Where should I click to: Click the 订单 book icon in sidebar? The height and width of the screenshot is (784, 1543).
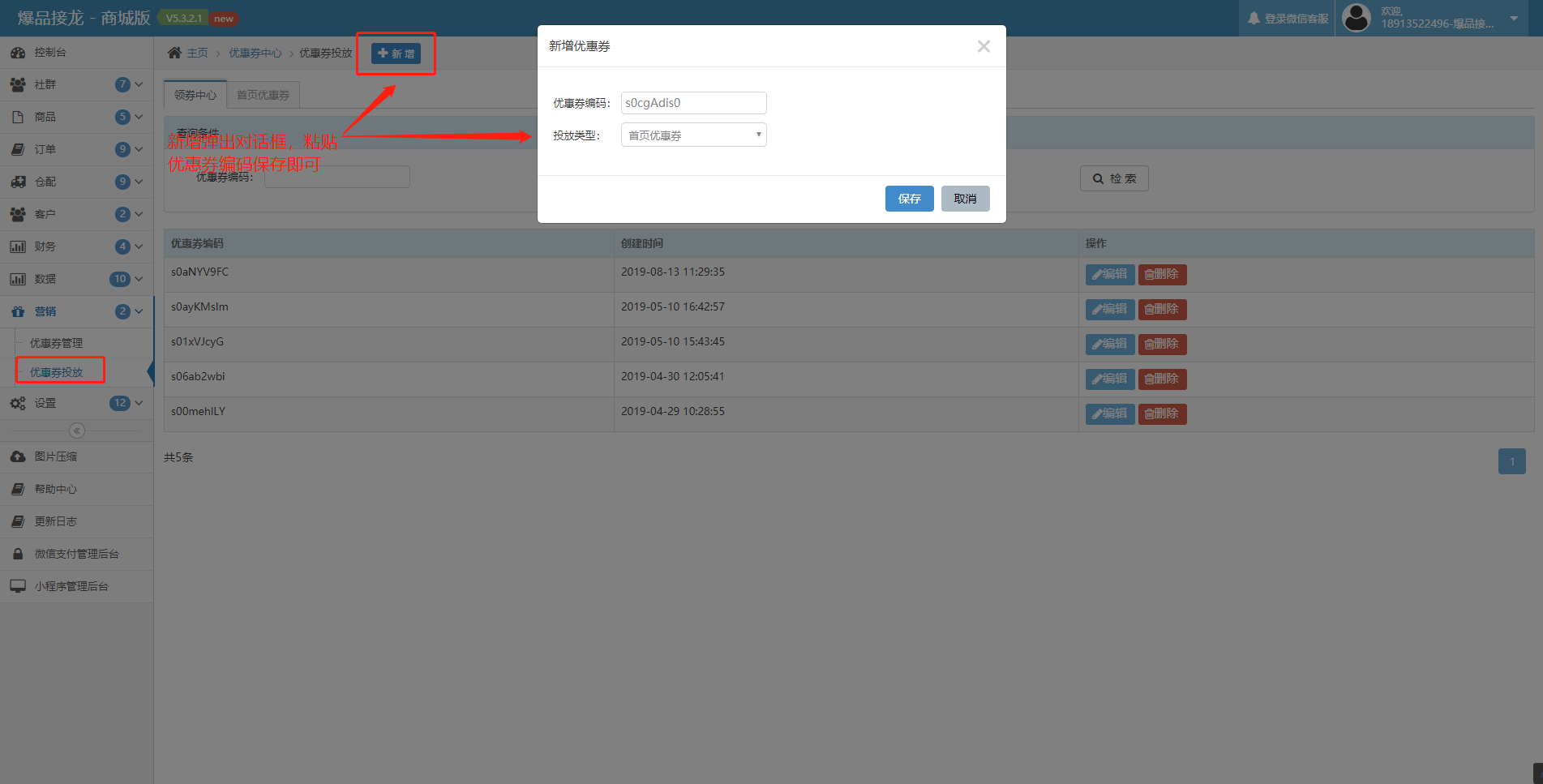(x=18, y=150)
